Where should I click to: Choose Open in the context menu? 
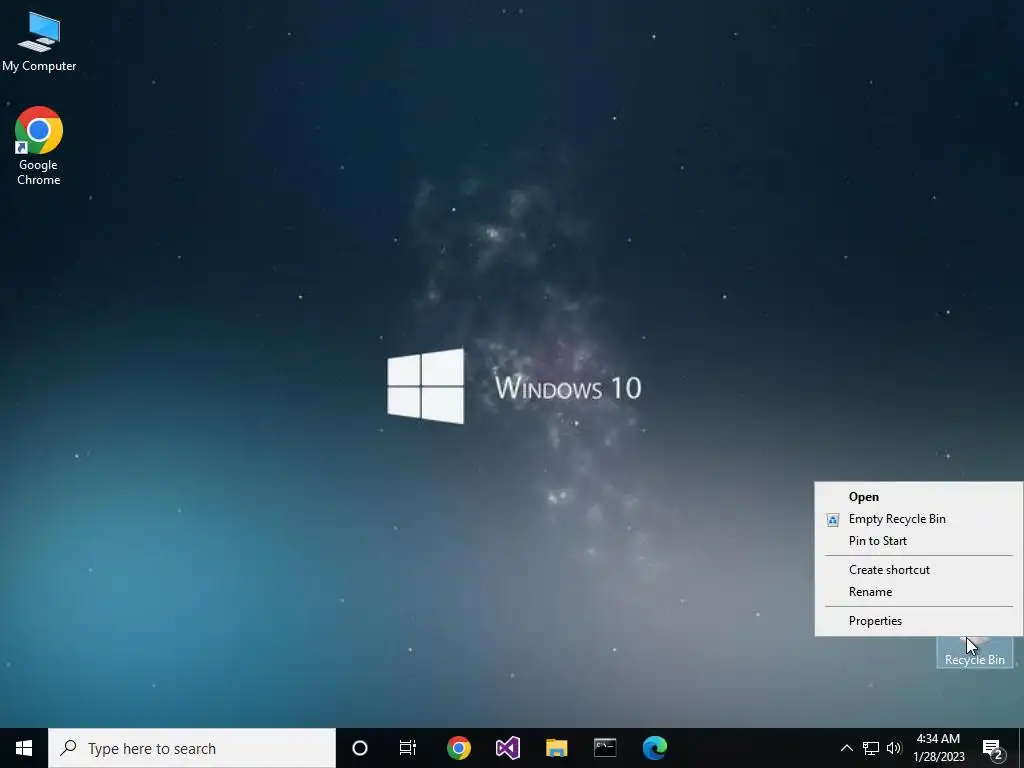[x=918, y=497]
